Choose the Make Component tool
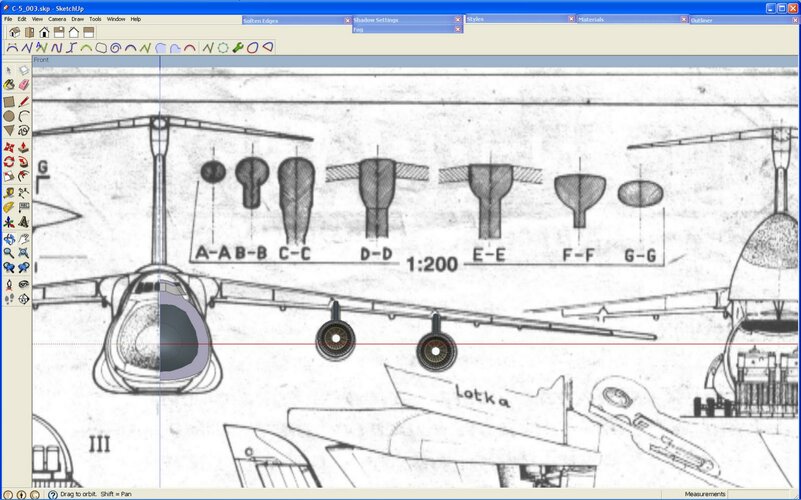The image size is (801, 500). click(23, 70)
